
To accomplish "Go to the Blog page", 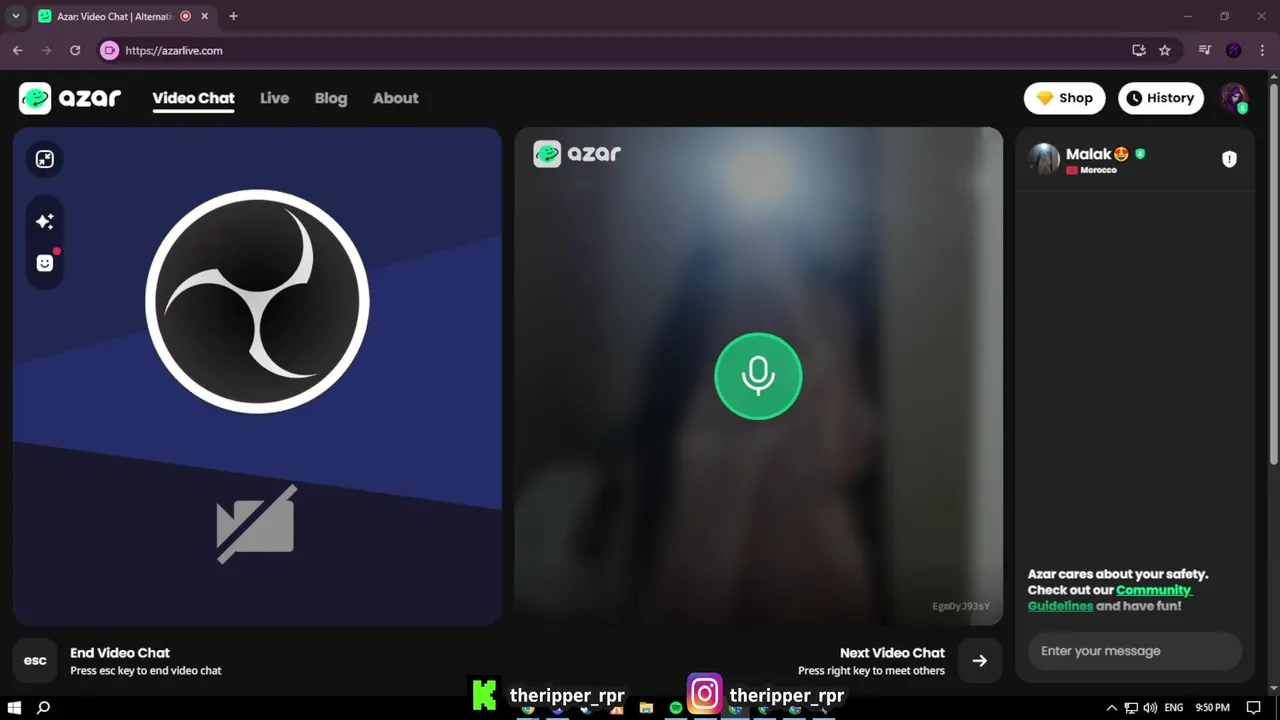I will tap(331, 98).
